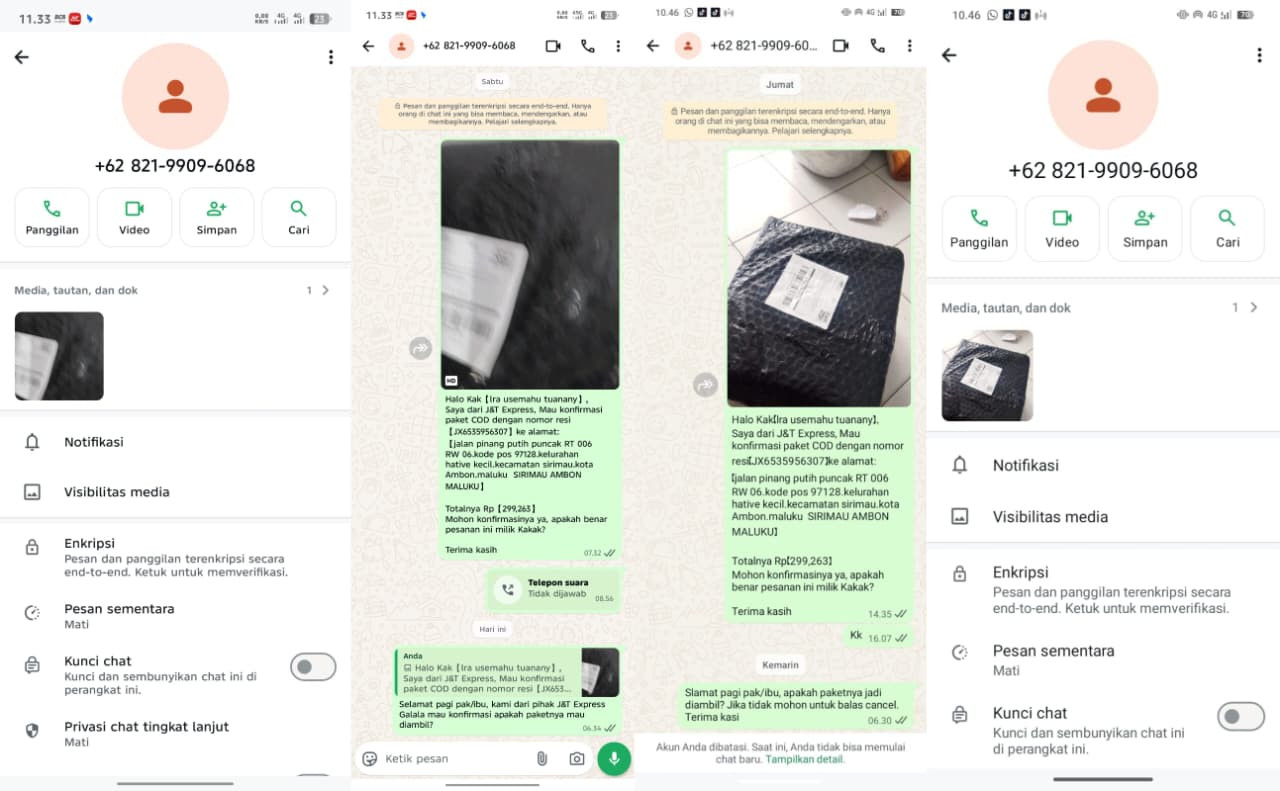1280x791 pixels.
Task: Tap the profile avatar on the 10.46 contact info screen
Action: 1103,95
